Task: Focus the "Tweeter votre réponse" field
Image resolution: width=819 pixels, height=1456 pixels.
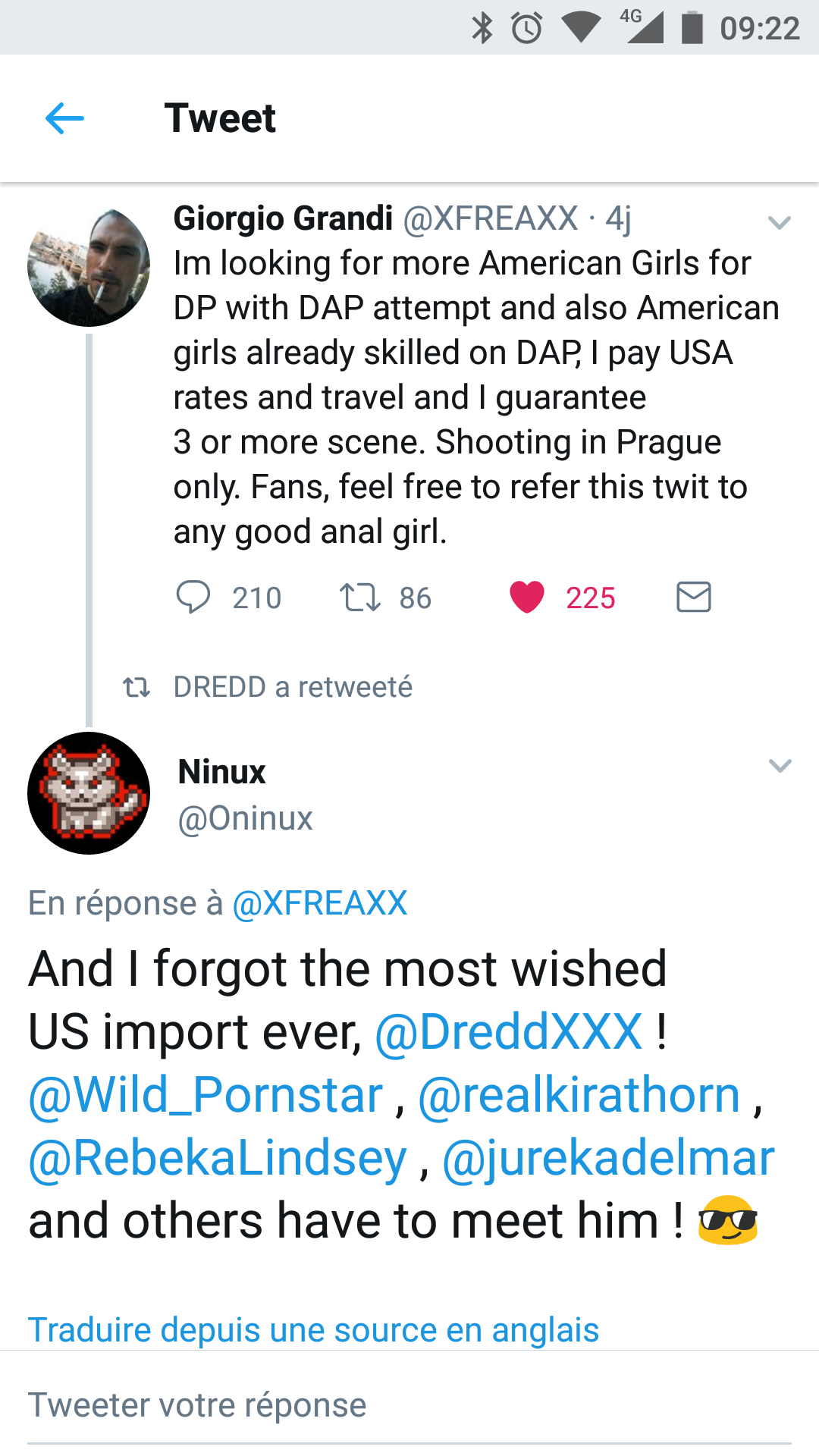Action: (x=409, y=1405)
